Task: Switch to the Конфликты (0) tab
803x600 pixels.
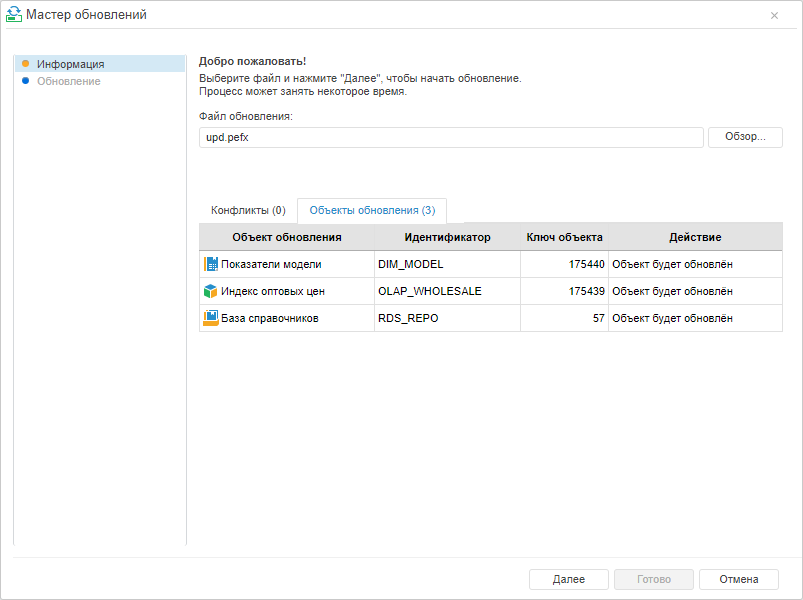Action: (x=248, y=210)
